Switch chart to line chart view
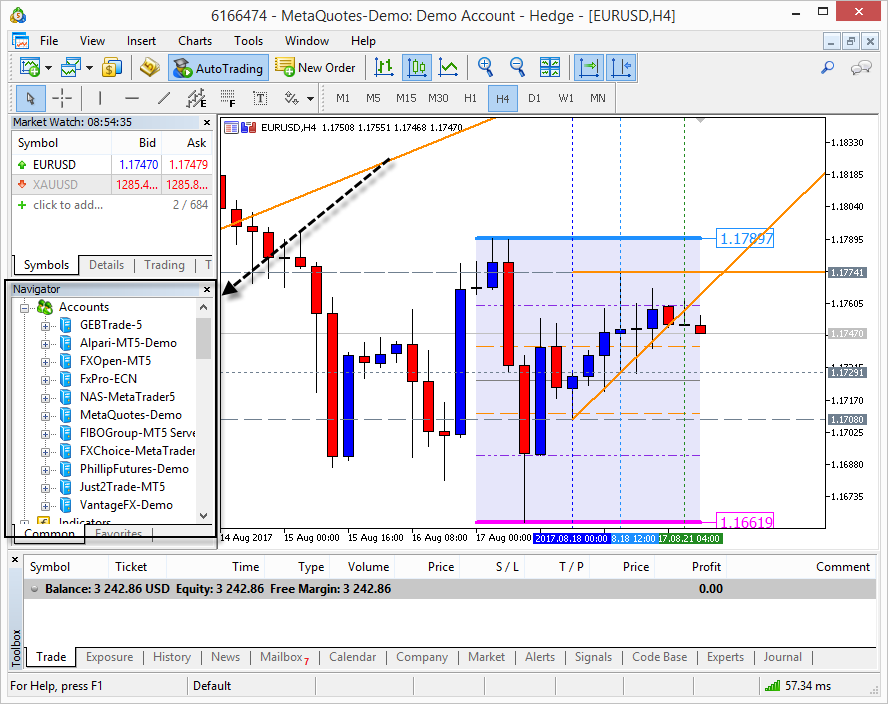 pyautogui.click(x=449, y=67)
